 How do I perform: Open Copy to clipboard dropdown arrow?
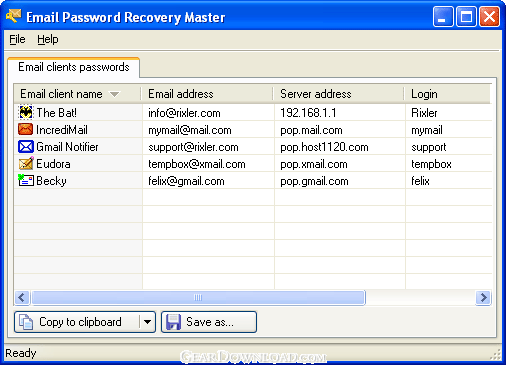pyautogui.click(x=147, y=322)
